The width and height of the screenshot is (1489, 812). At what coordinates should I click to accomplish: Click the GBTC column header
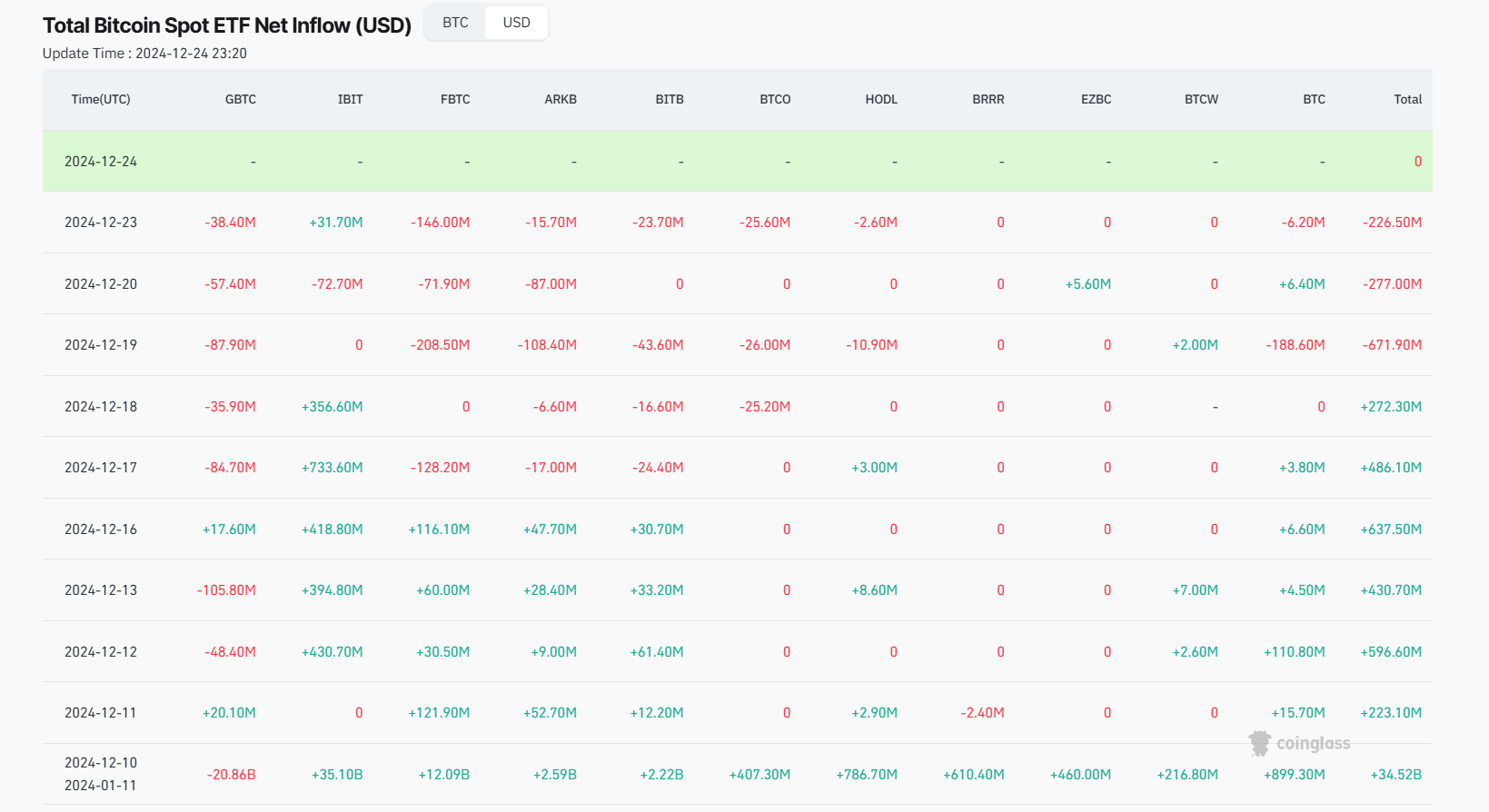241,100
